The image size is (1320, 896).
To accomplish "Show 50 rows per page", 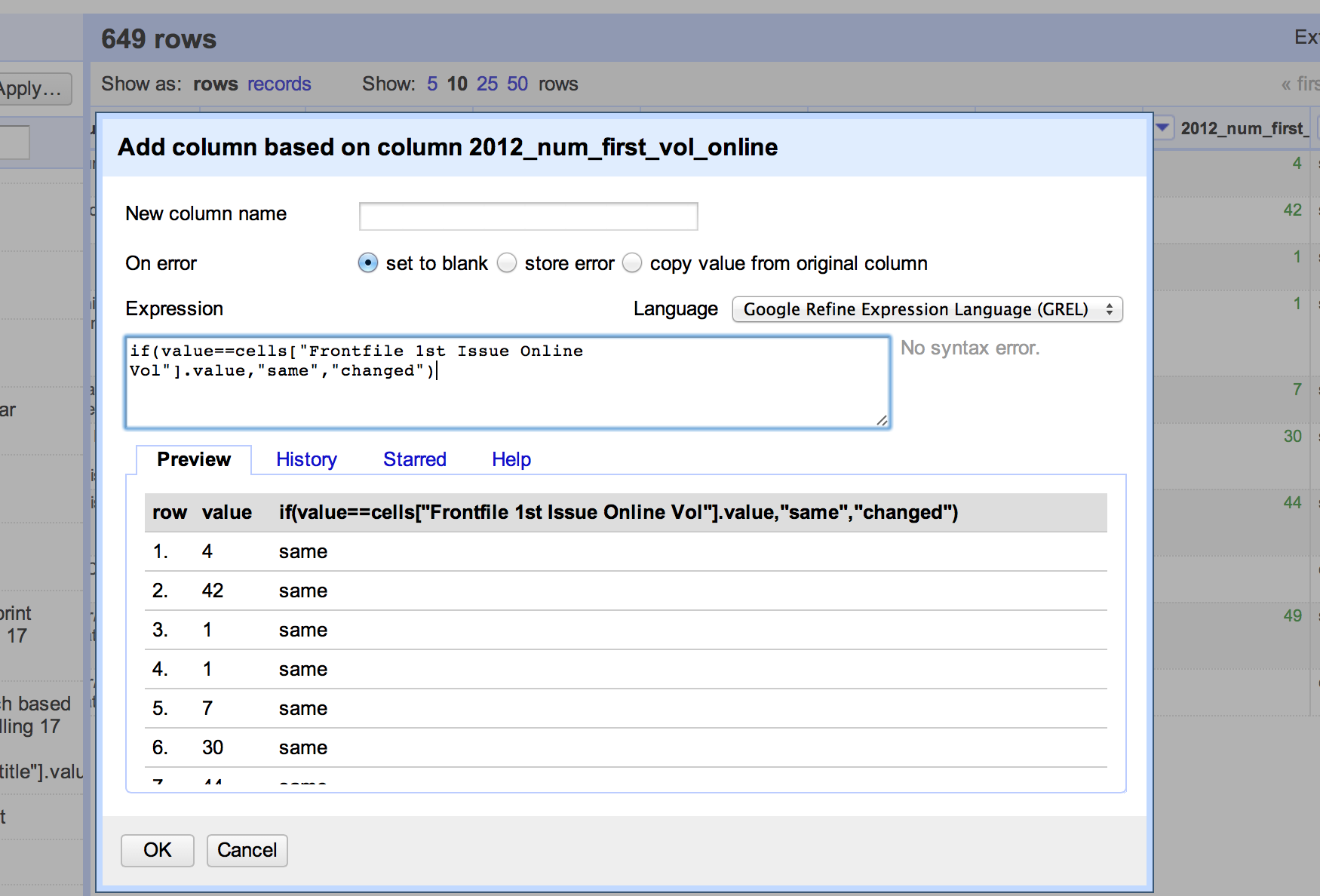I will (517, 84).
